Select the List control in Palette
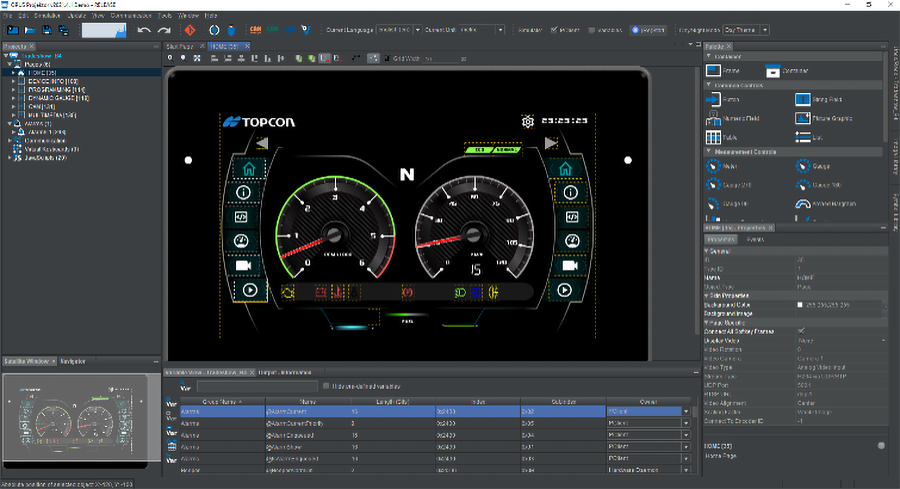The image size is (900, 489). (809, 137)
